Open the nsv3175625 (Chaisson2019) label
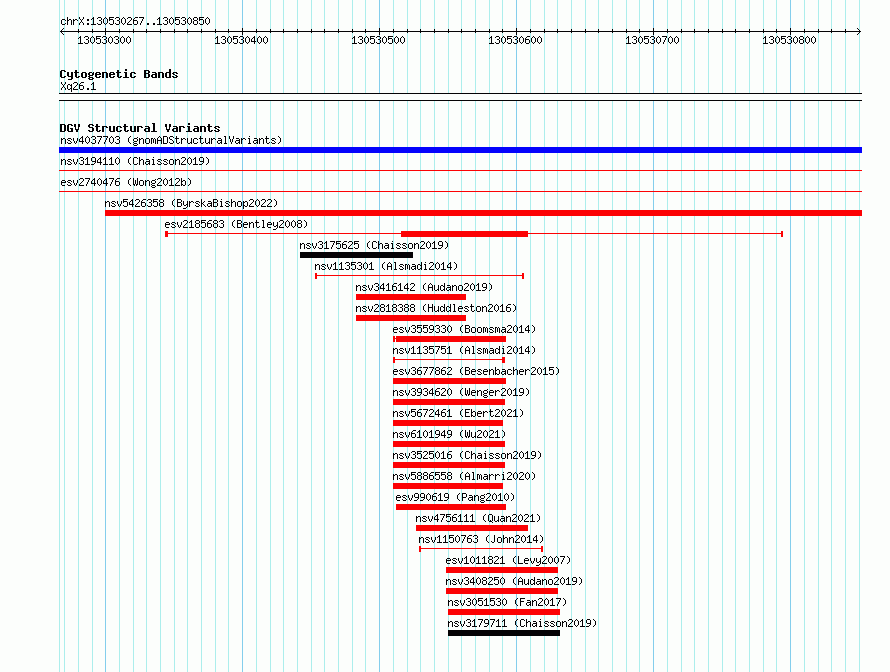Screen dimensions: 890x672 (x=374, y=245)
